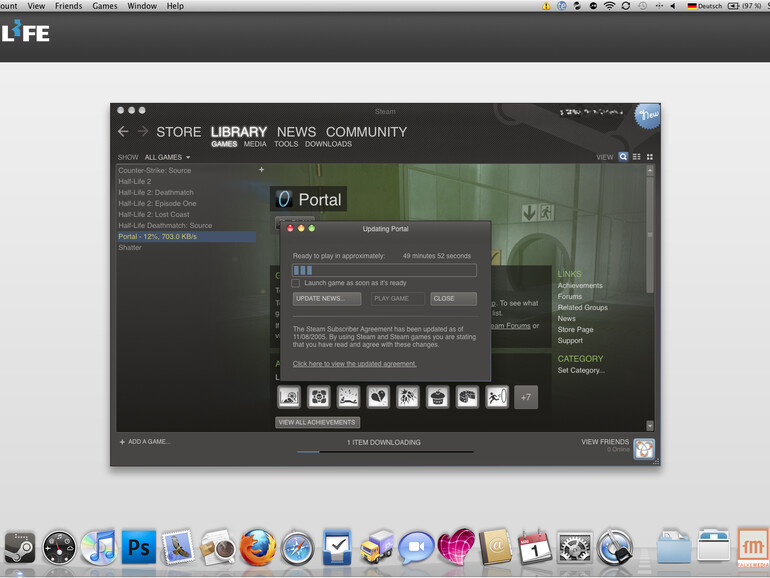Select Half-Life 2: Episode One in list
Image resolution: width=770 pixels, height=578 pixels.
(157, 203)
